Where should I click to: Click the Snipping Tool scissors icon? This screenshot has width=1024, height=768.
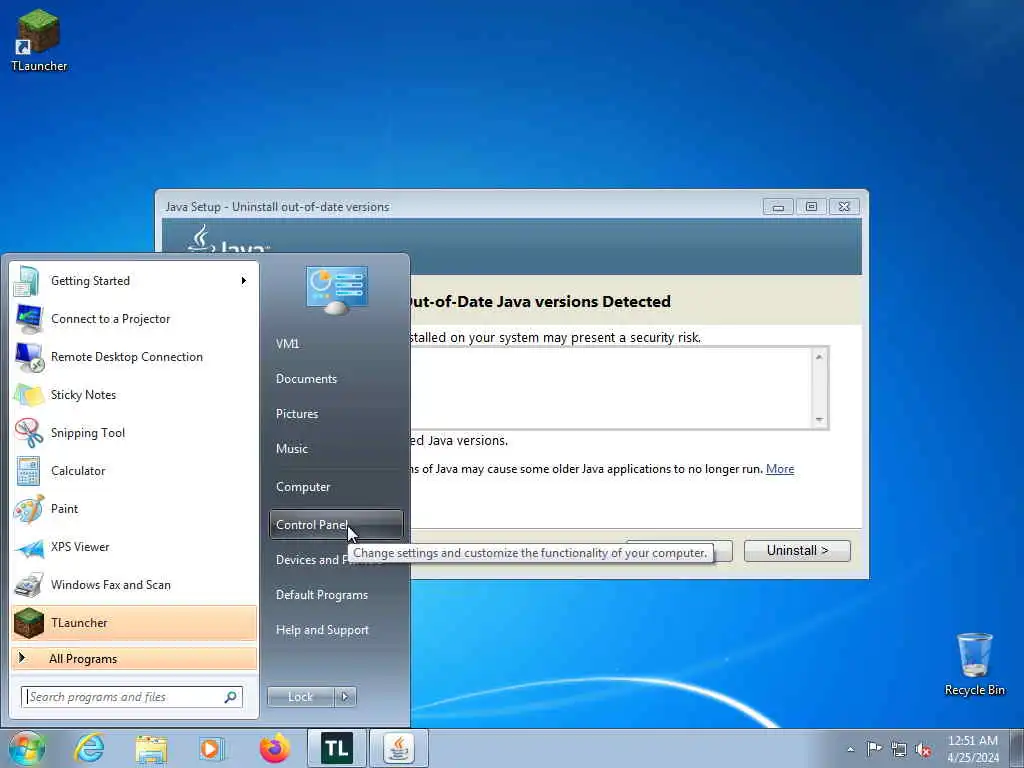click(29, 433)
